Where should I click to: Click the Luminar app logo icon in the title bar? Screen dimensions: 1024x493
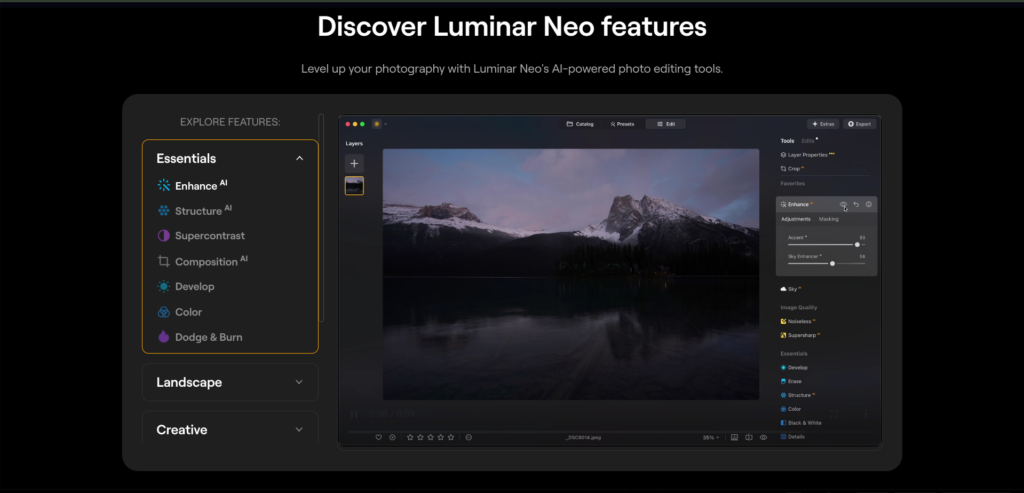[377, 124]
